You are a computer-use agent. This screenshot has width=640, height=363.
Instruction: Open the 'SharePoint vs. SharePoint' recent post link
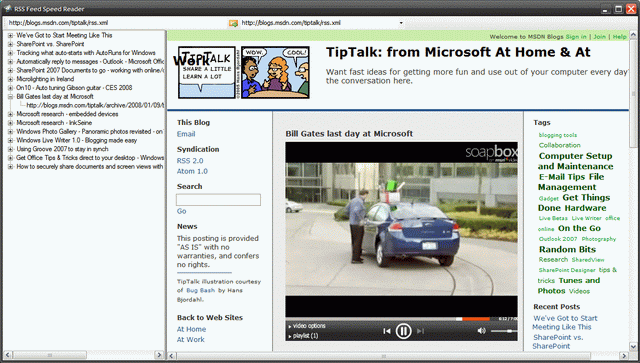558,342
